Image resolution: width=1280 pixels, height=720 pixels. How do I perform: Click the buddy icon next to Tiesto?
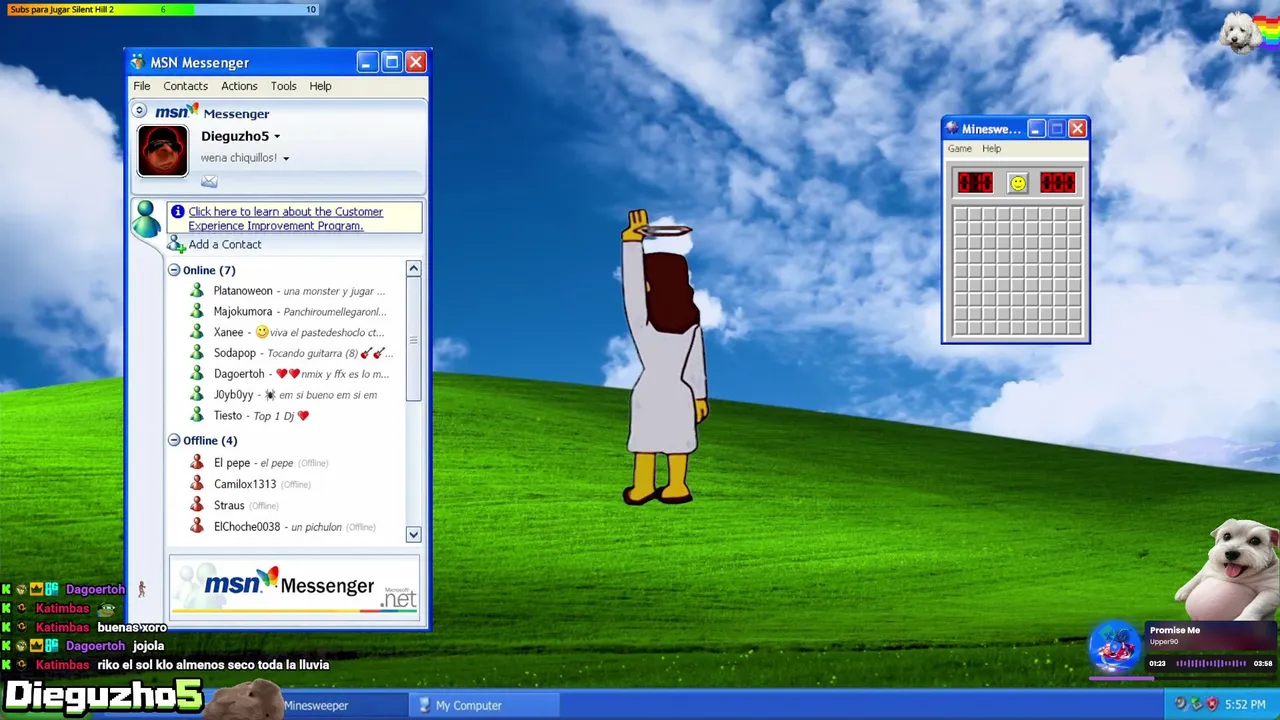click(197, 415)
